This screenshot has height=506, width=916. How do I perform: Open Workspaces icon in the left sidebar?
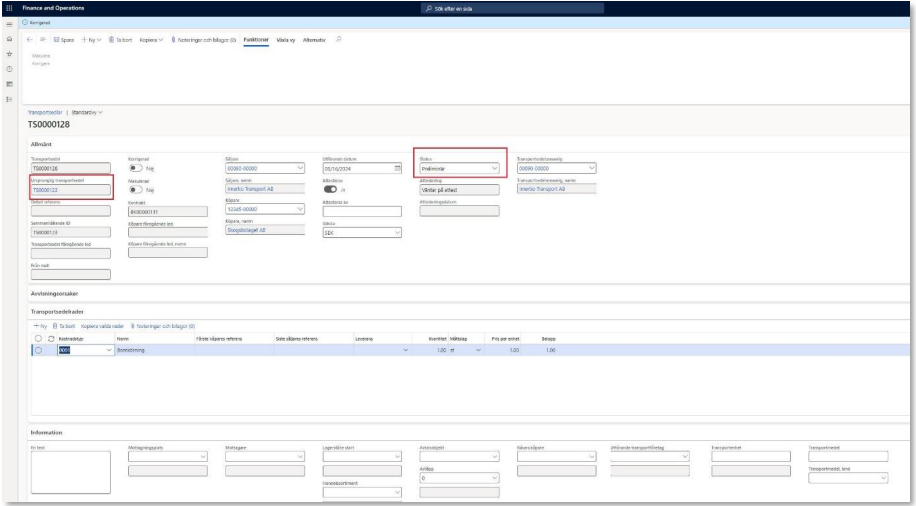tap(8, 85)
